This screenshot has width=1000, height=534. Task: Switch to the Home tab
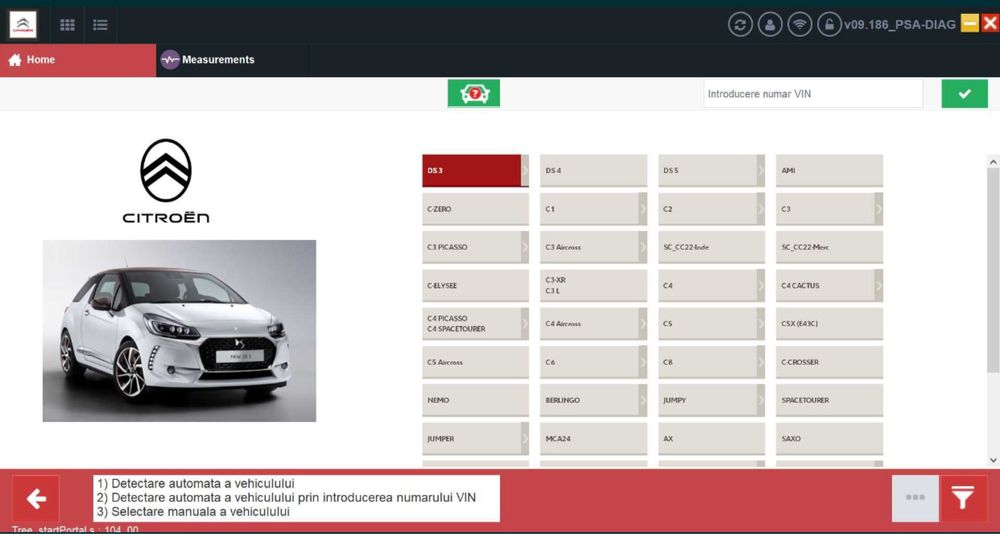pos(78,60)
